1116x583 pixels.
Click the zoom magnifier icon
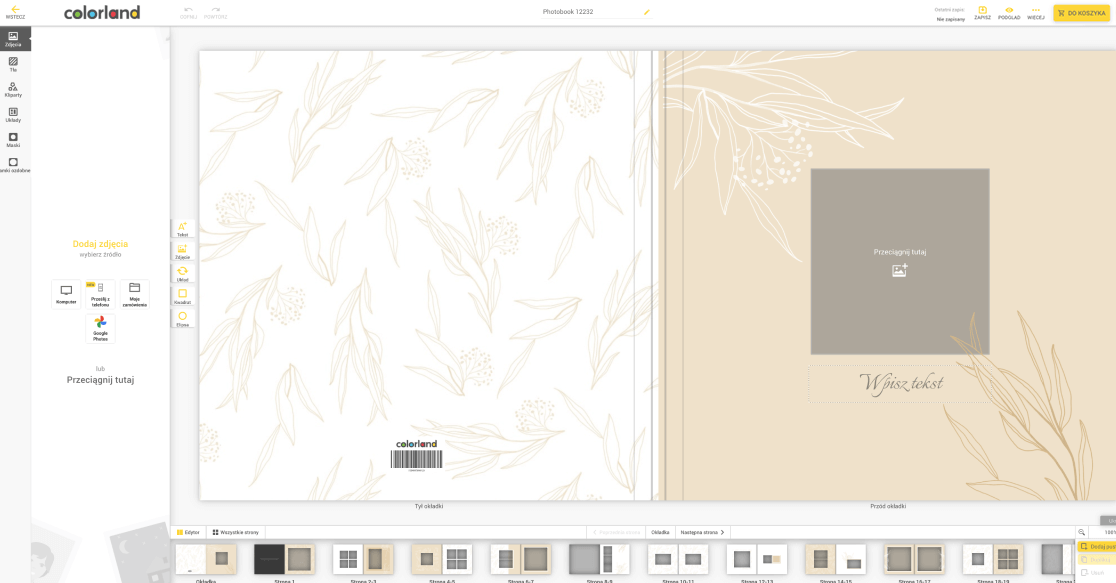click(1081, 532)
